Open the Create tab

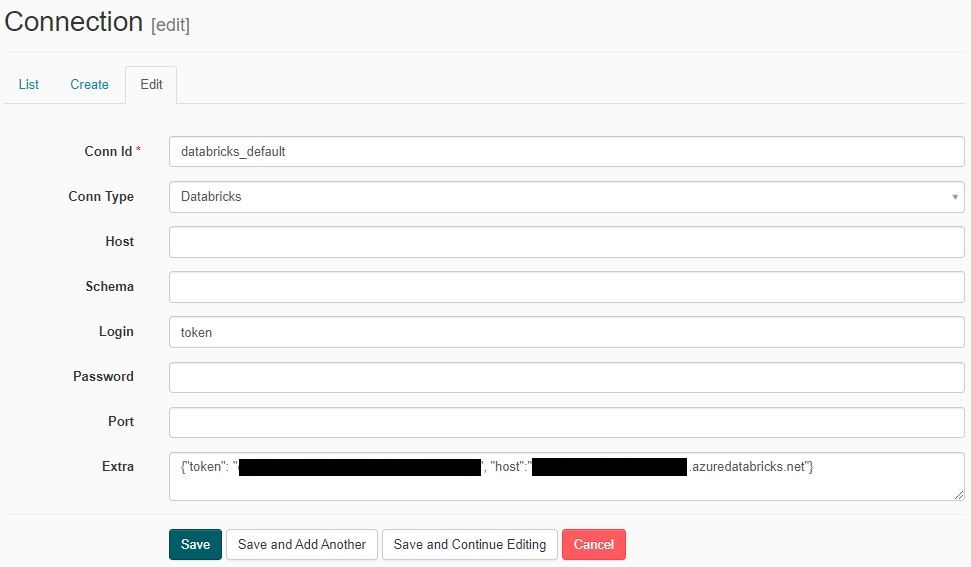click(x=89, y=84)
